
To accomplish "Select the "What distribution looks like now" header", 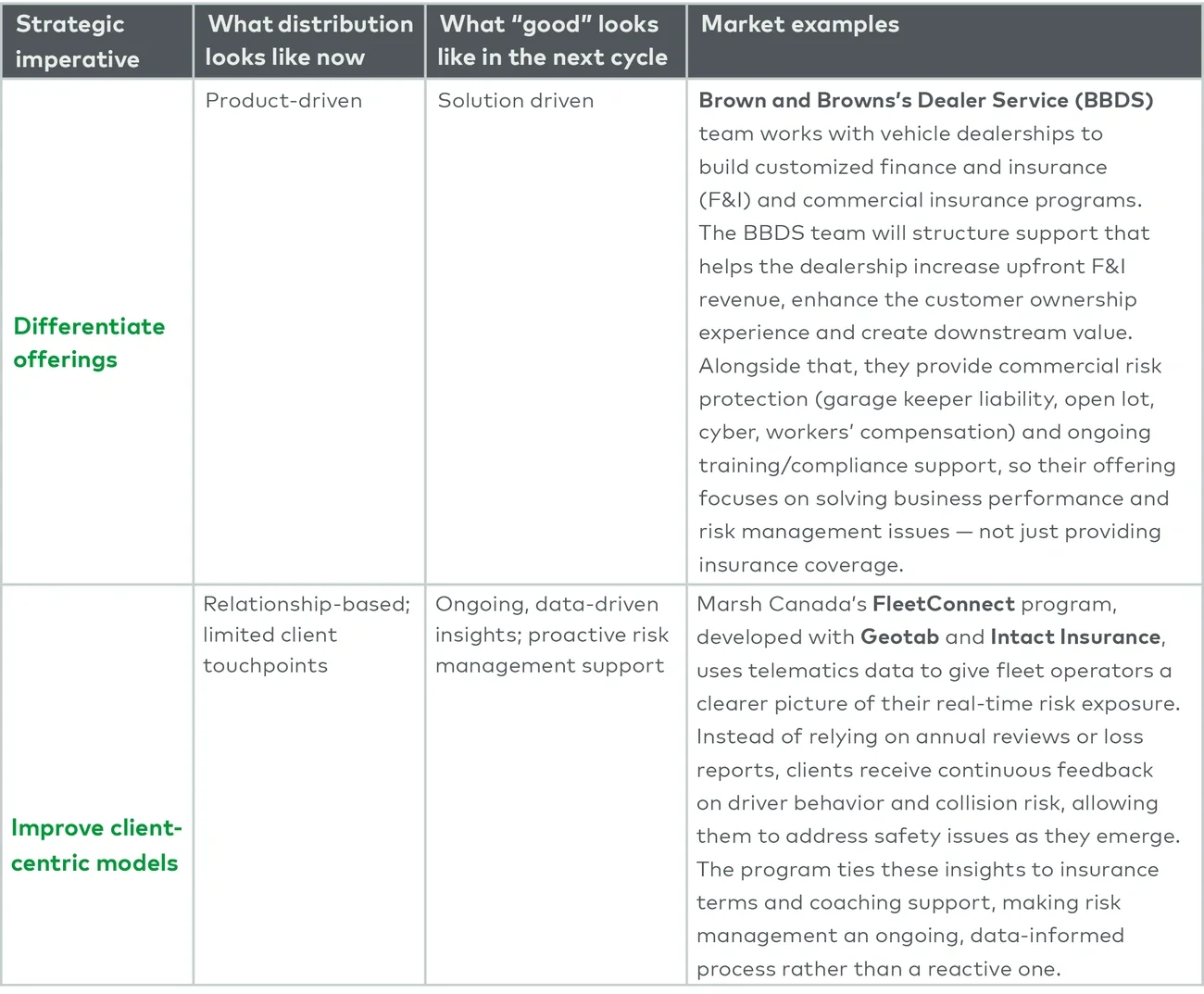I will [x=309, y=41].
